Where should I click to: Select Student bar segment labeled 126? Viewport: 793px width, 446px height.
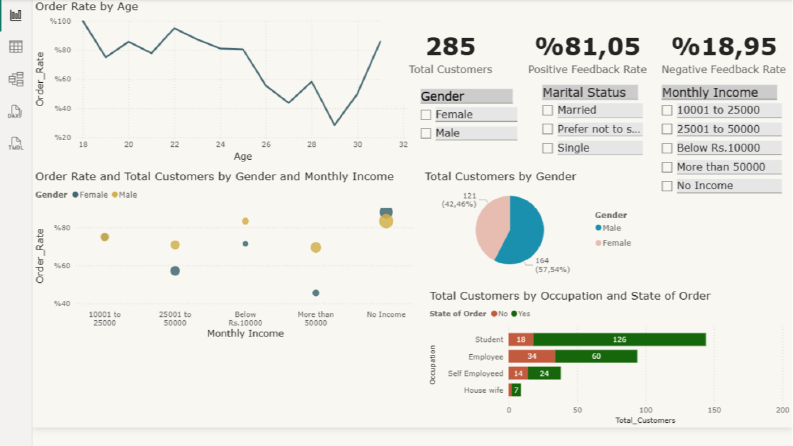coord(620,340)
